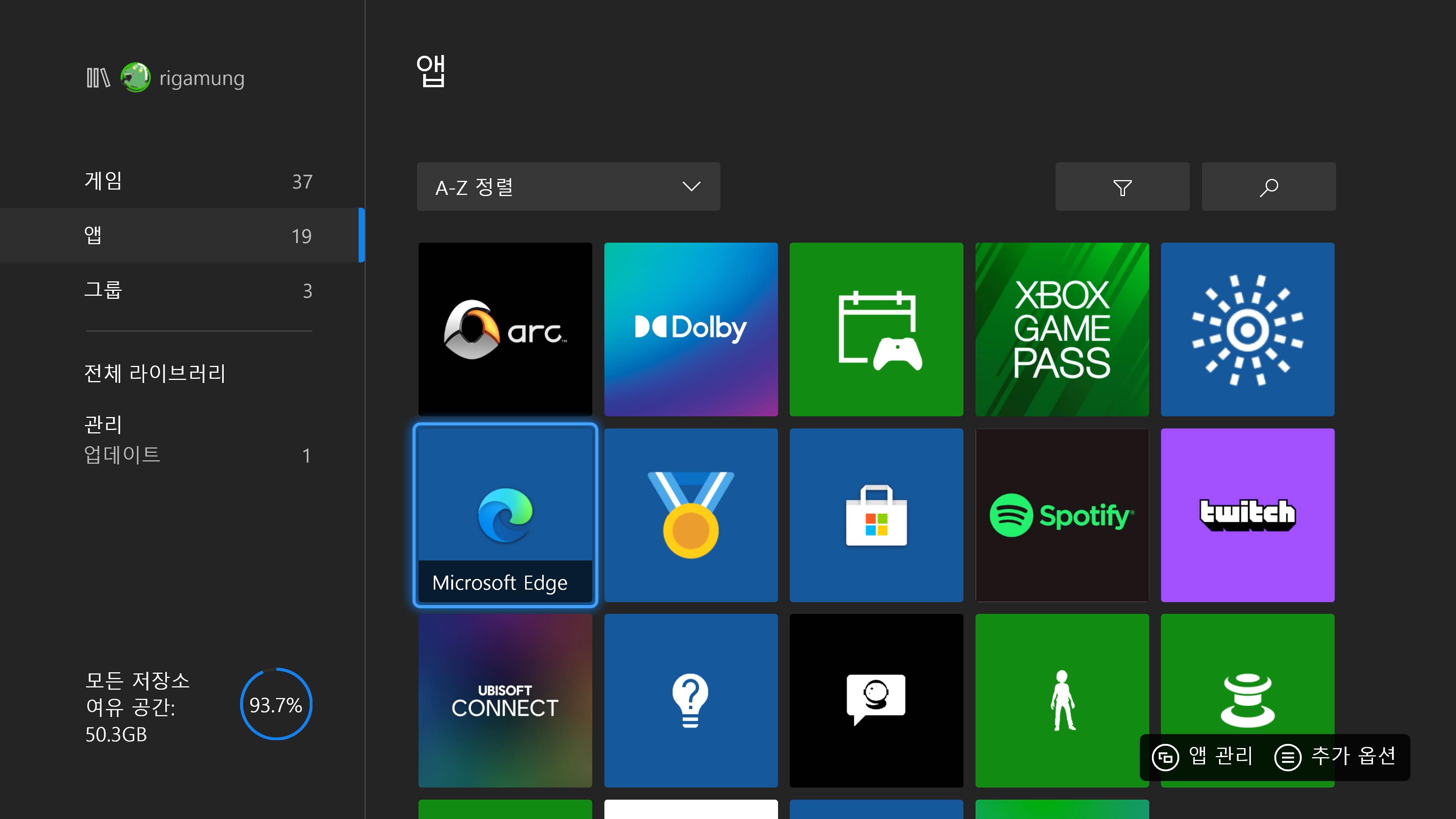Open the search button
This screenshot has height=819, width=1456.
click(x=1269, y=187)
